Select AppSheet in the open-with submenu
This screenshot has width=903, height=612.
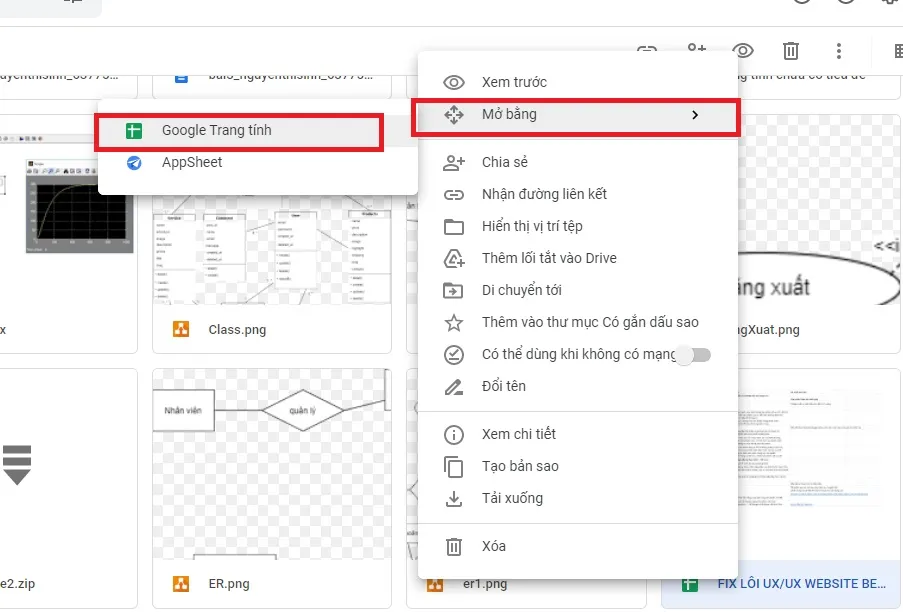pyautogui.click(x=192, y=162)
